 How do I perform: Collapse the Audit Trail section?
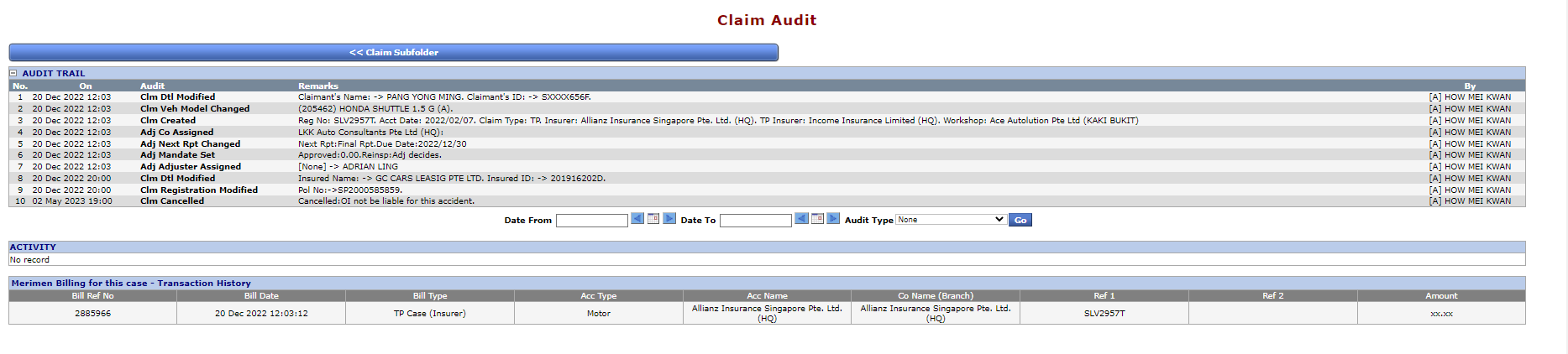coord(13,74)
